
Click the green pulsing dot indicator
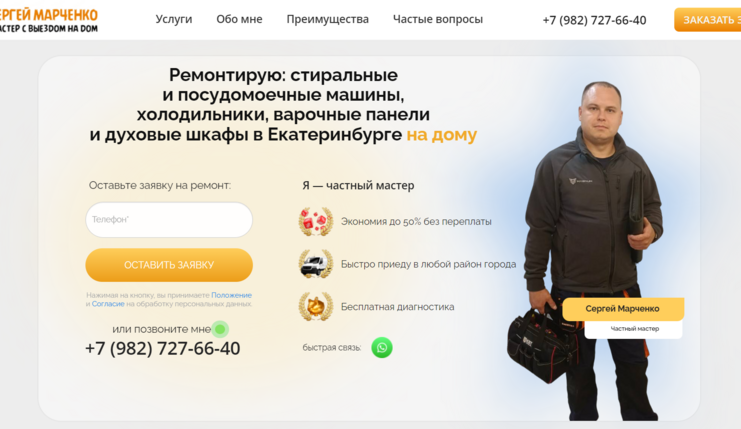coord(220,329)
